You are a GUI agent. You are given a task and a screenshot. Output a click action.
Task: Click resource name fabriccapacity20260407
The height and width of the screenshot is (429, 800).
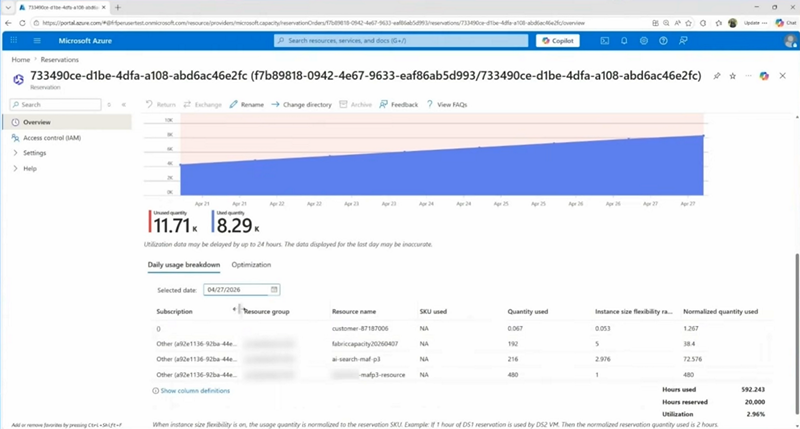[x=365, y=344]
